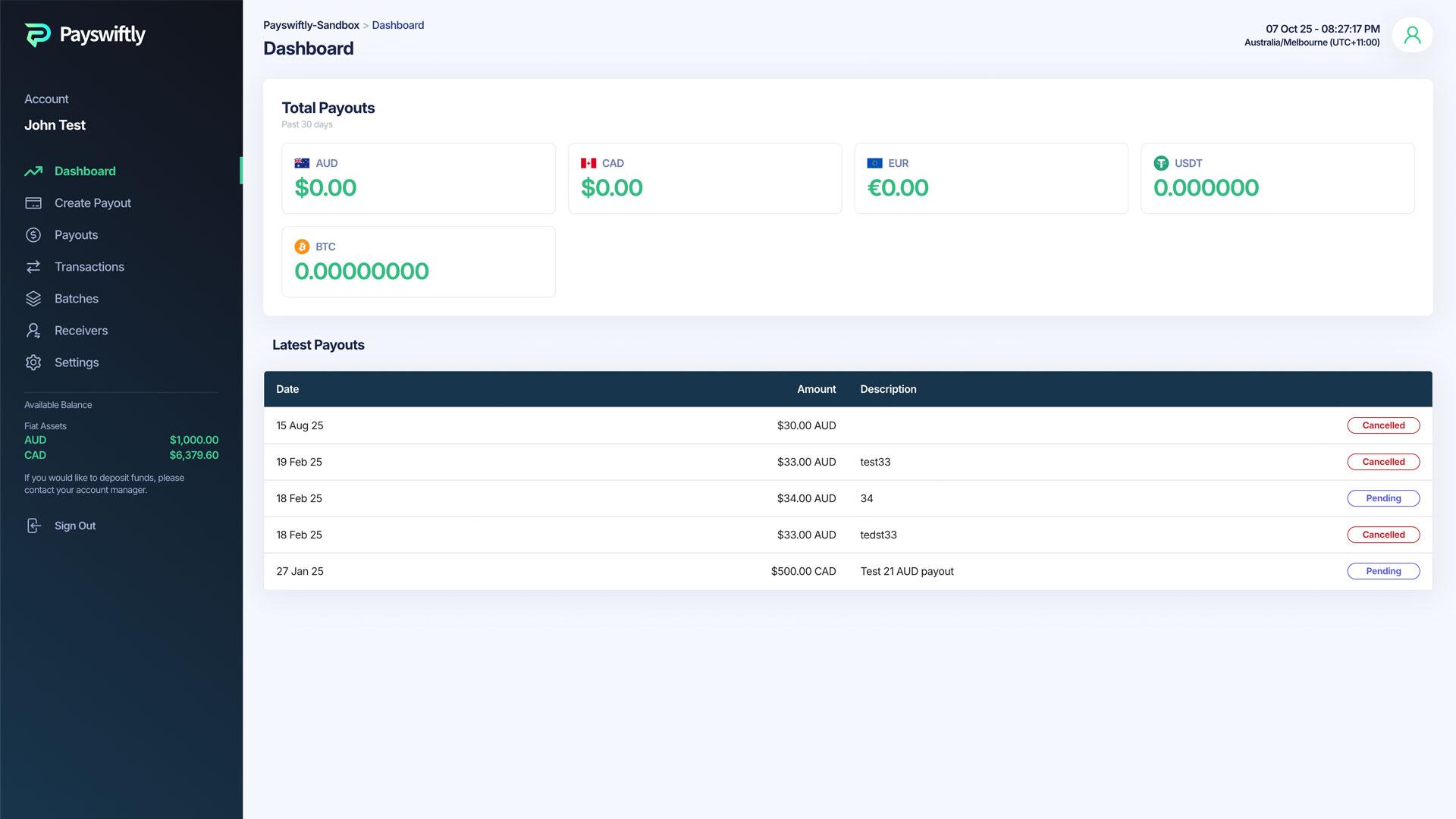This screenshot has height=819, width=1456.
Task: Select the Dashboard icon in the sidebar
Action: tap(34, 171)
